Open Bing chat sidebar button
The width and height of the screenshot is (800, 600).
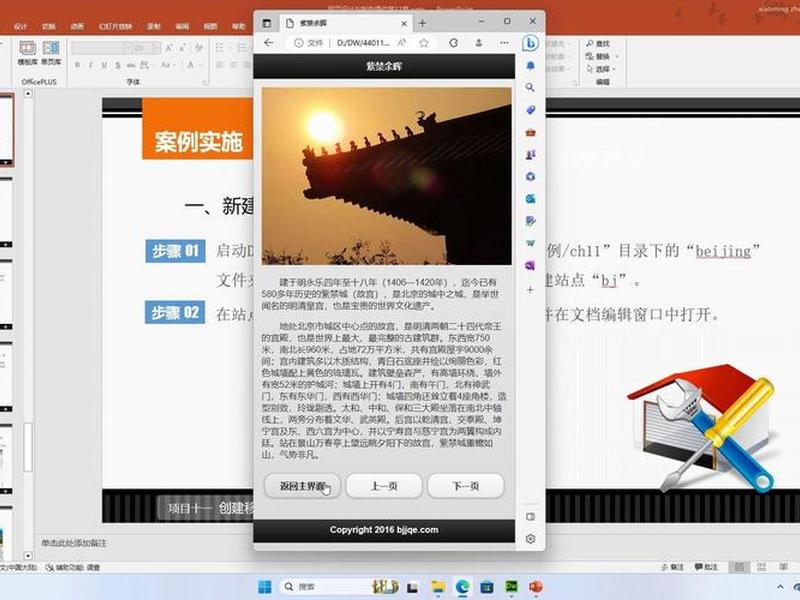coord(531,43)
